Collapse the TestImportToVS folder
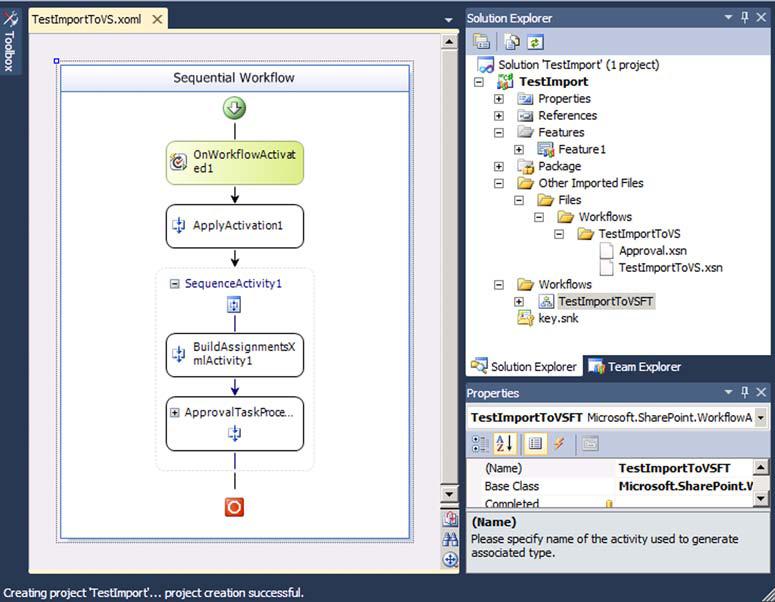Viewport: 775px width, 602px height. point(559,234)
